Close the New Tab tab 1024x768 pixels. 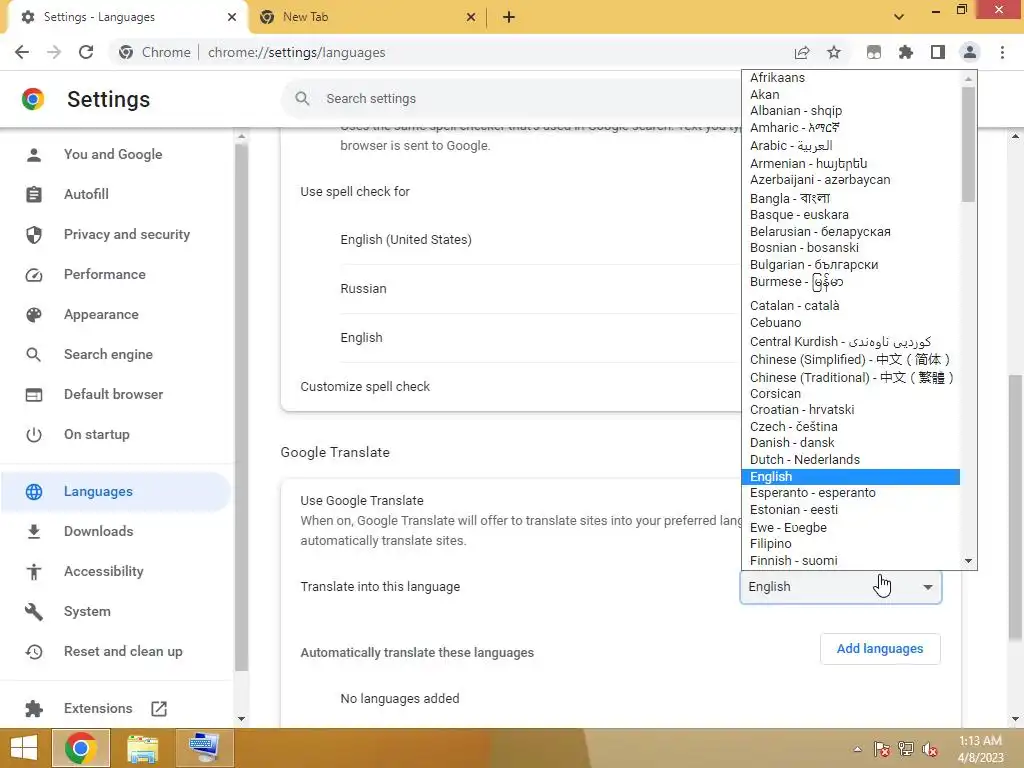coord(471,17)
